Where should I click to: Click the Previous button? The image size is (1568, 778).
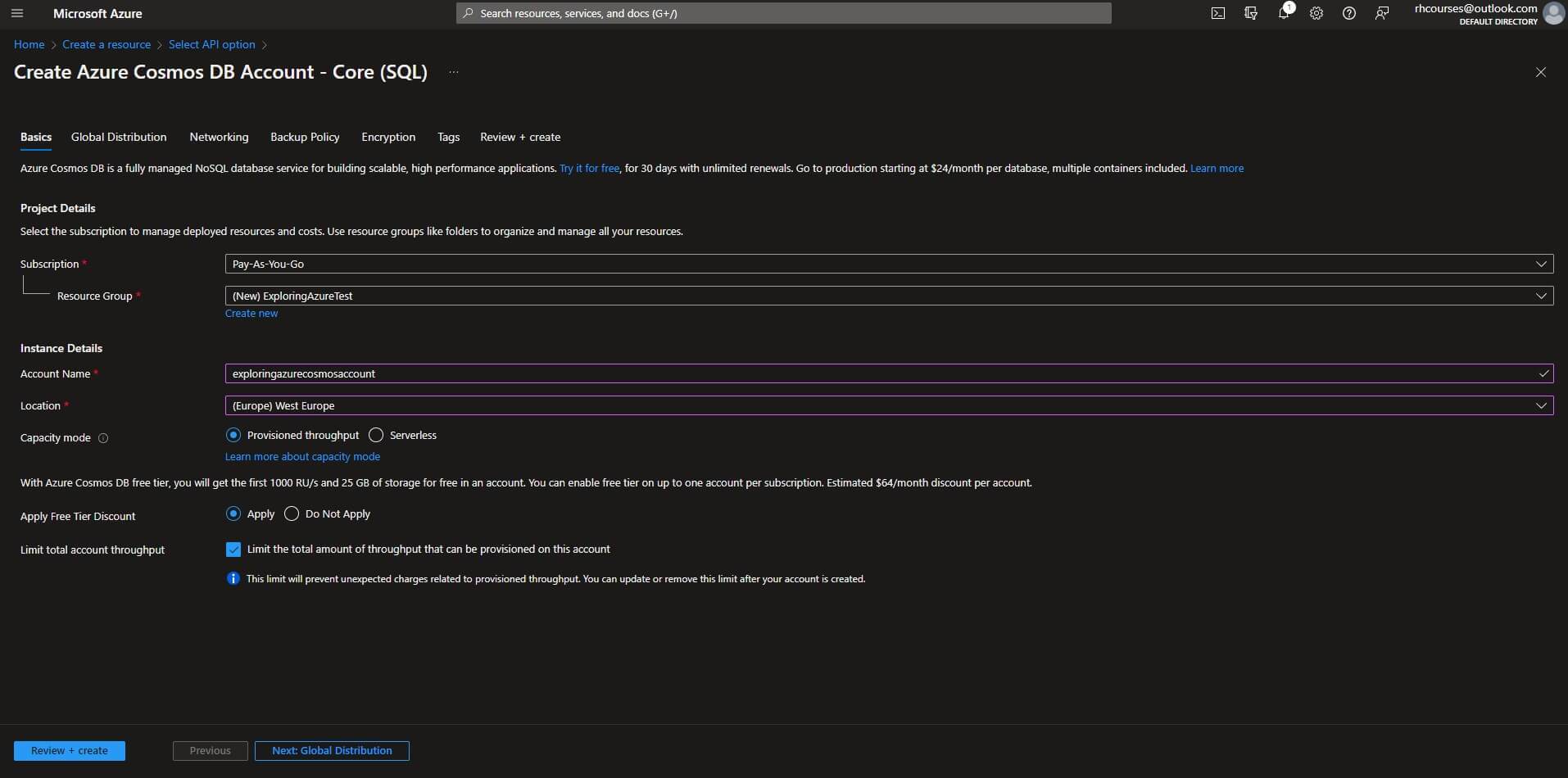[210, 750]
